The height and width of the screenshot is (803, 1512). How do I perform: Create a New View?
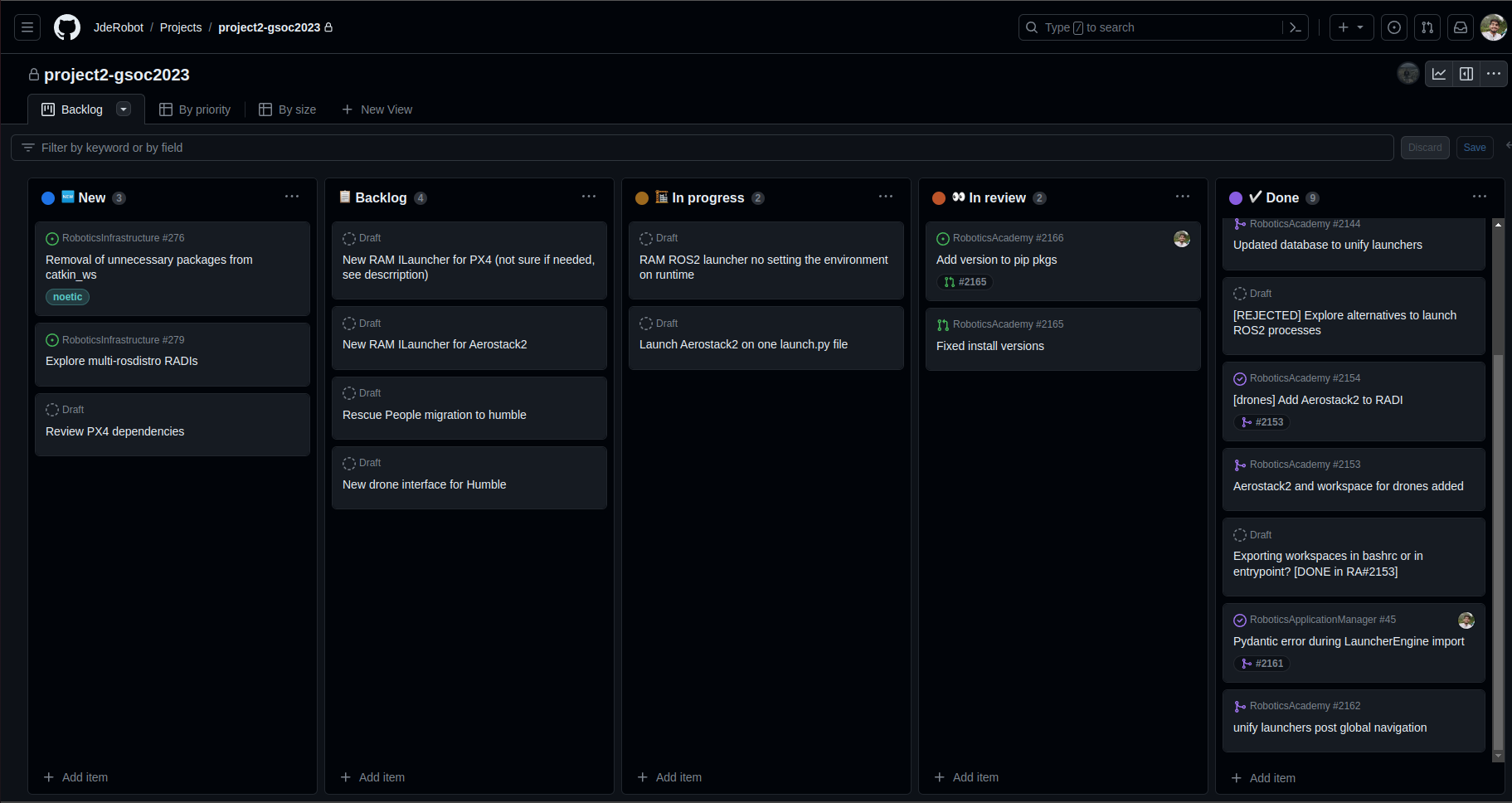377,109
